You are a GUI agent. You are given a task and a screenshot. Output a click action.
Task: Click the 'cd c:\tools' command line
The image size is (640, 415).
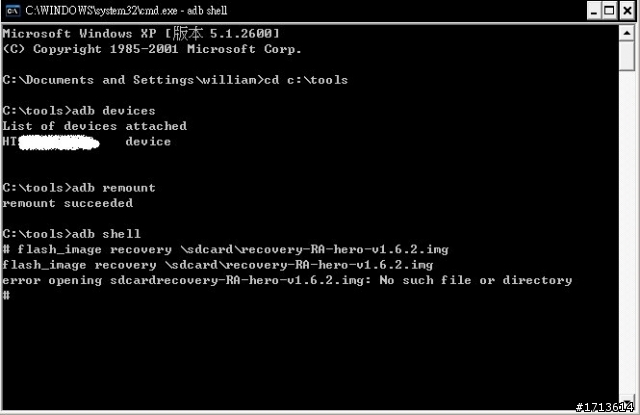coord(175,80)
